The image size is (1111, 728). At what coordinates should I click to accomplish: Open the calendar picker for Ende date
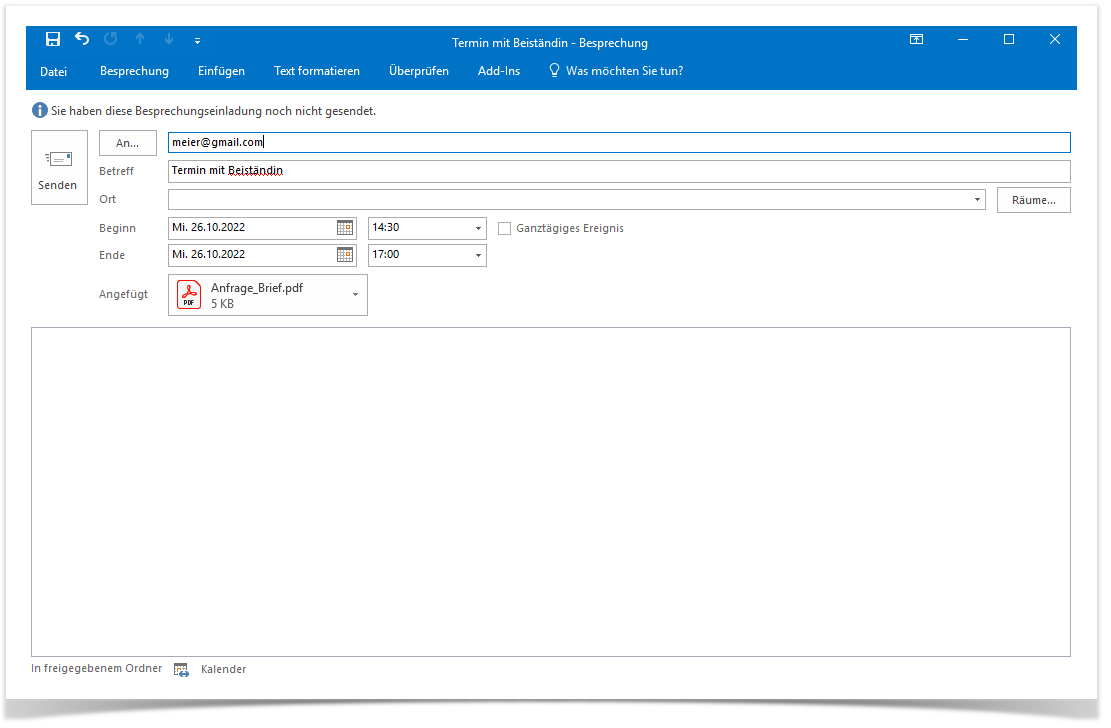pos(345,254)
